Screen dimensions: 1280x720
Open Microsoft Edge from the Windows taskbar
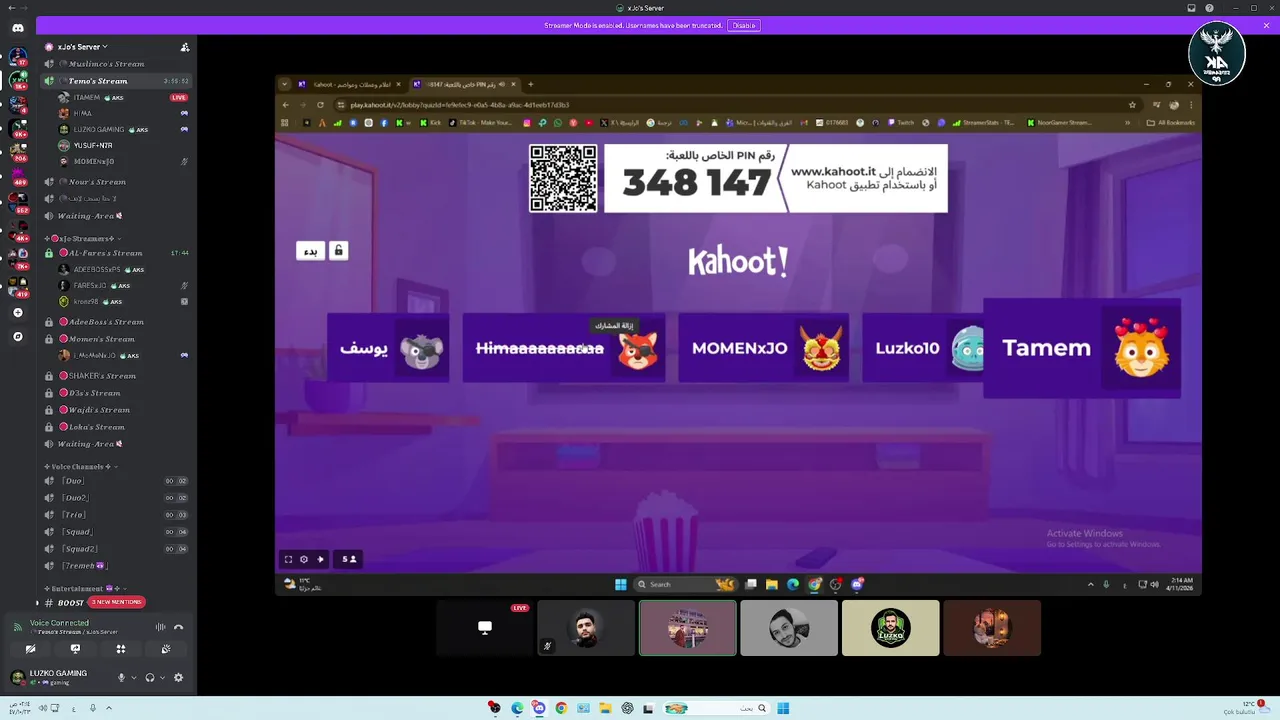[x=517, y=708]
